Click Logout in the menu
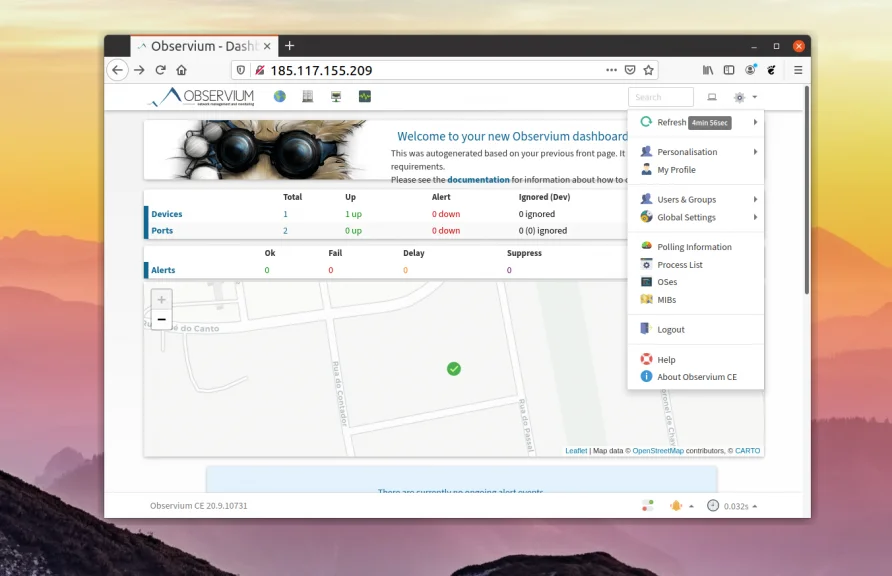This screenshot has width=892, height=576. coord(671,329)
